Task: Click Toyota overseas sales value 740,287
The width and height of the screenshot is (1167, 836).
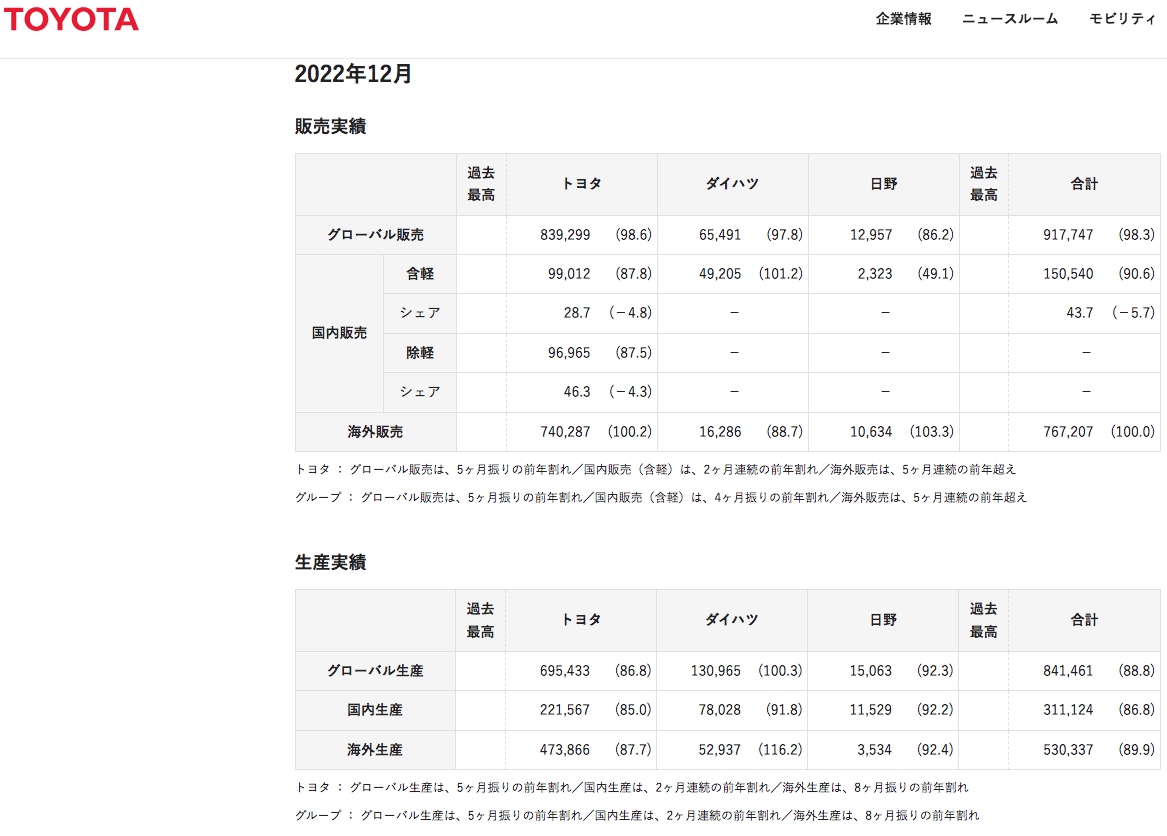Action: pos(565,432)
